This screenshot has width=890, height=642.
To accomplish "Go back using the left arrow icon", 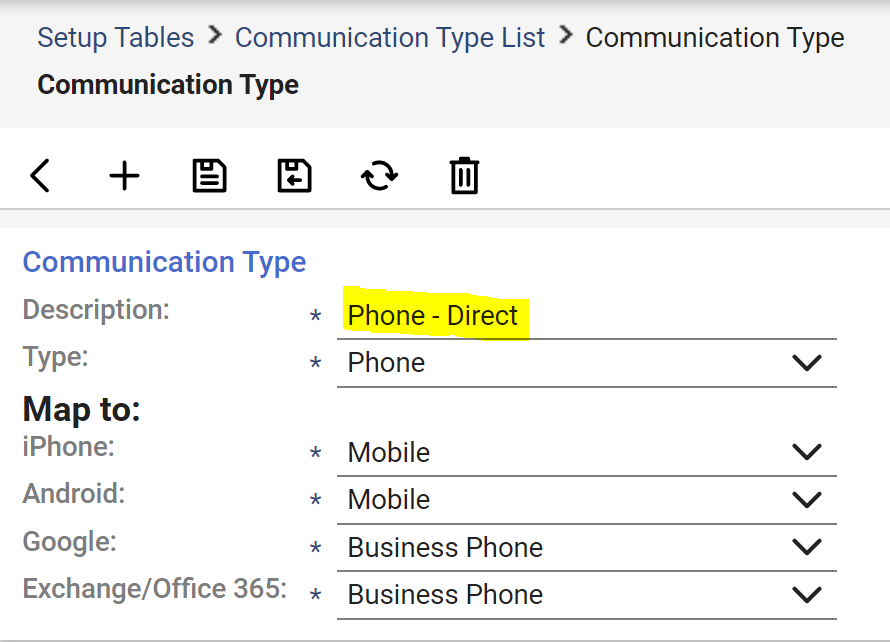I will tap(40, 175).
